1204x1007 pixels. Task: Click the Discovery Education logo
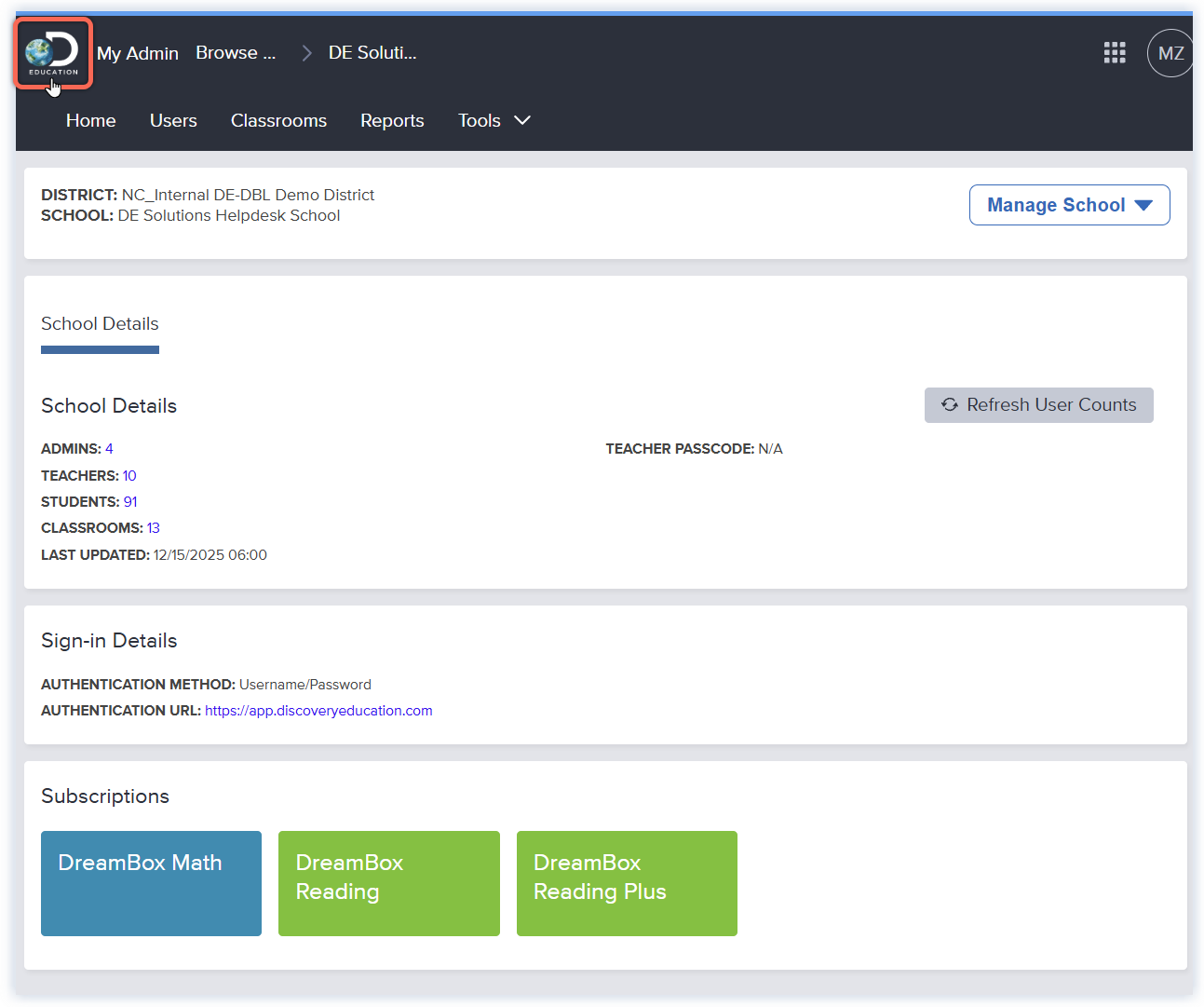pos(53,53)
